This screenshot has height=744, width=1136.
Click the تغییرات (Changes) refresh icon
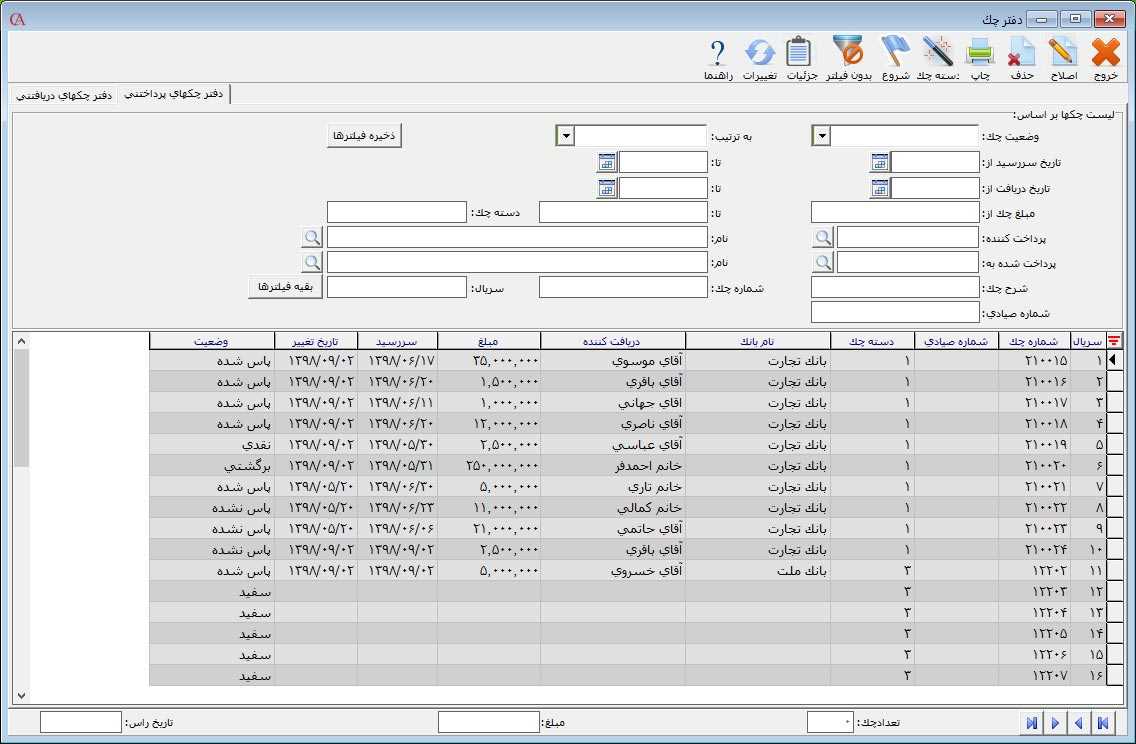pyautogui.click(x=759, y=53)
